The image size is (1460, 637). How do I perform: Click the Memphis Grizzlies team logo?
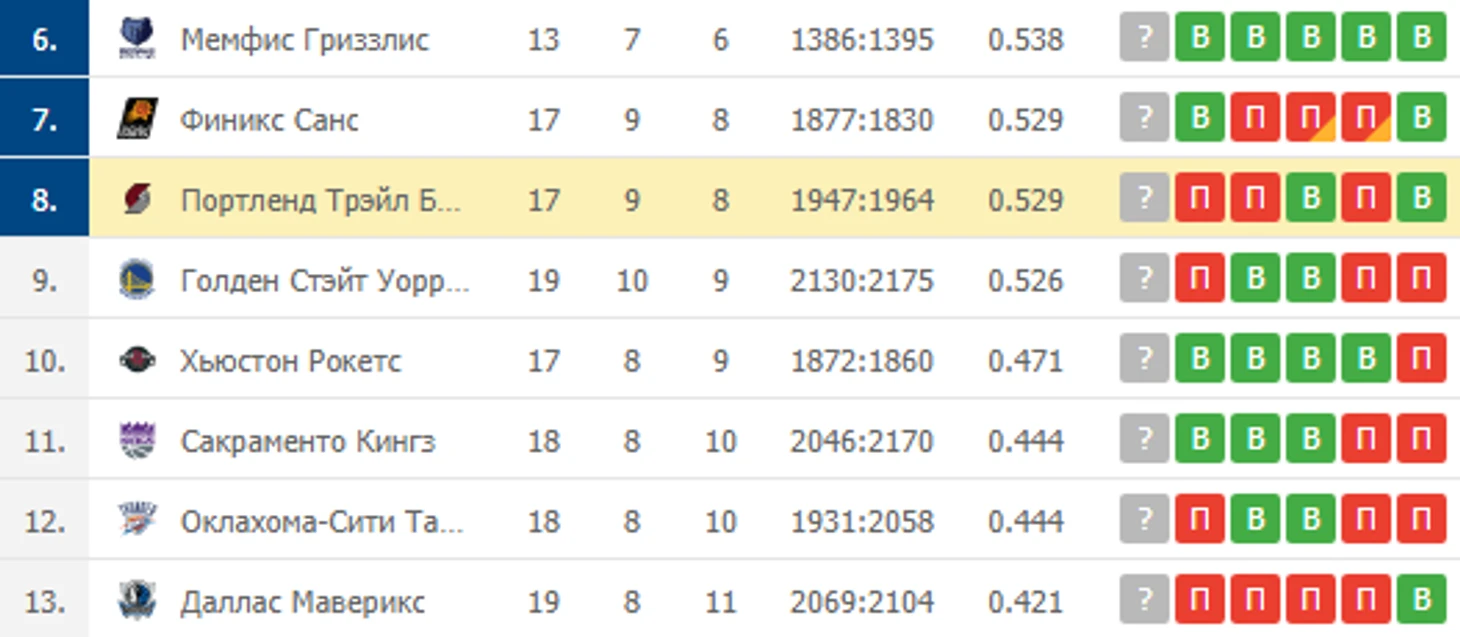point(137,39)
